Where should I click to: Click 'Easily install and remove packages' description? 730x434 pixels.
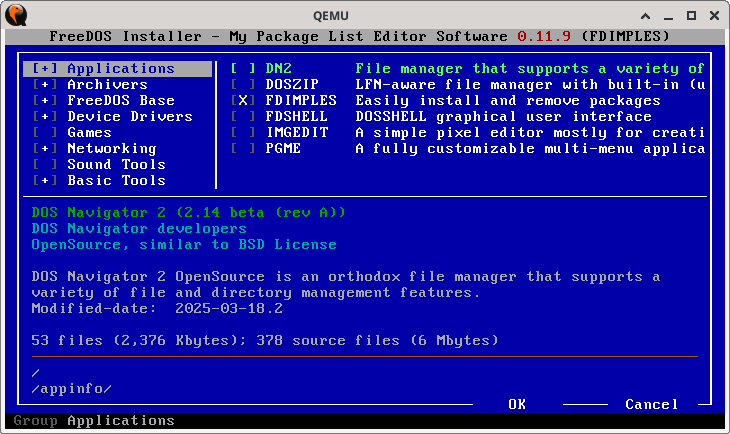tap(508, 101)
